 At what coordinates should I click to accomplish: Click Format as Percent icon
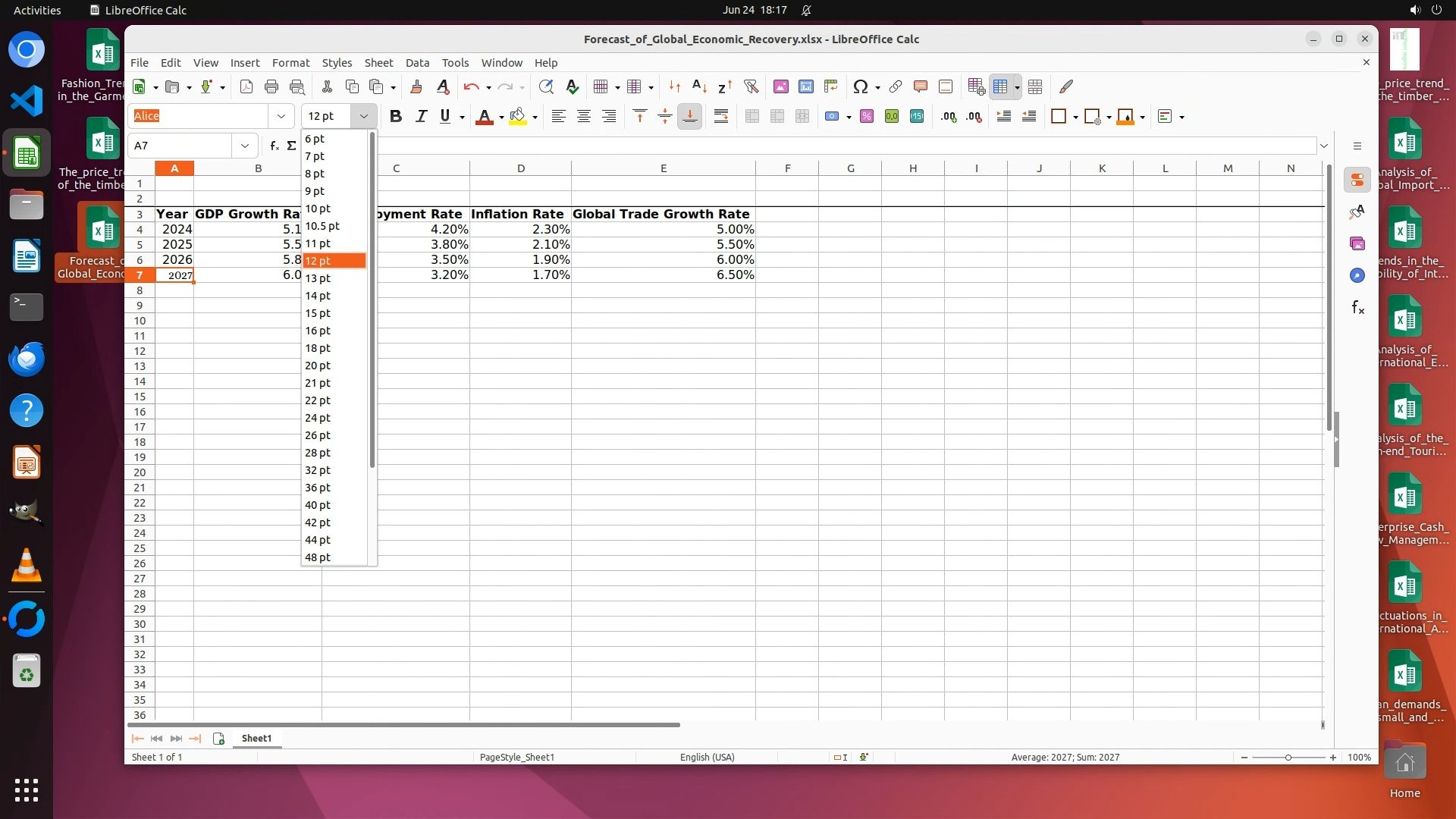(867, 116)
